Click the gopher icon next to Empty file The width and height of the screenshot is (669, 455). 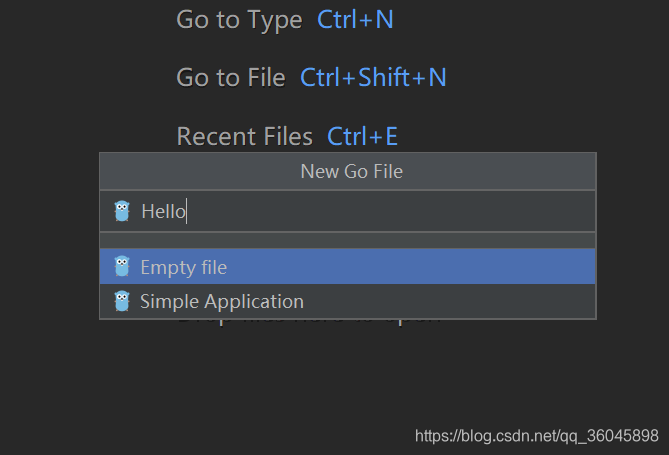[122, 266]
